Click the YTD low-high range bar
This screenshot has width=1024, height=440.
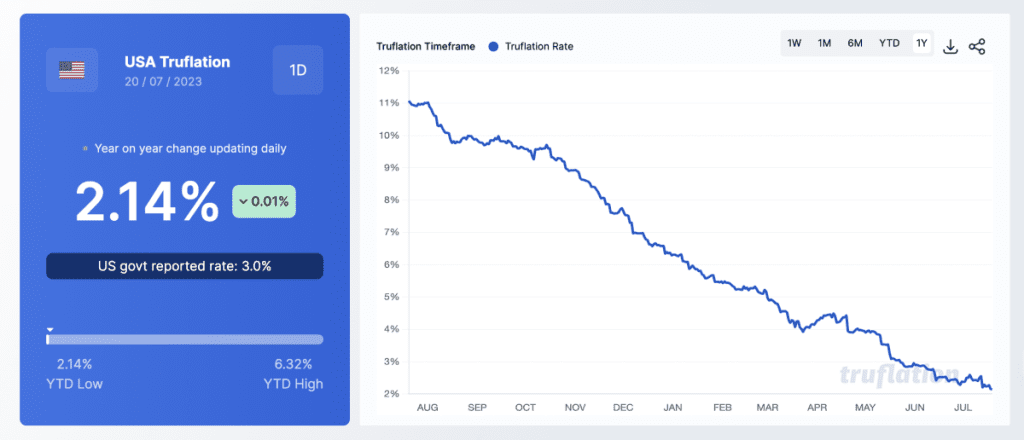tap(185, 339)
